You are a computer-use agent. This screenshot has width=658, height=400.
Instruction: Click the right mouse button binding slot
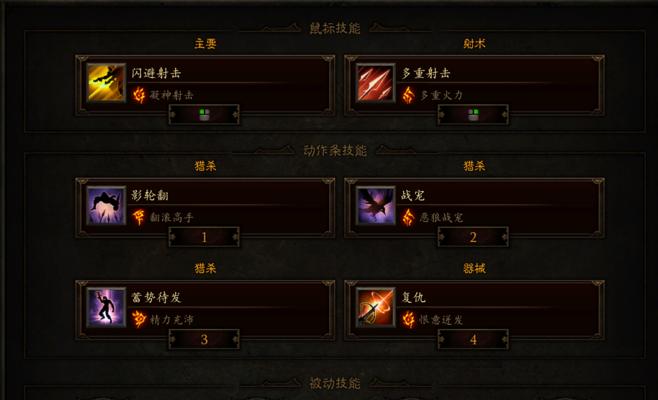click(x=473, y=114)
